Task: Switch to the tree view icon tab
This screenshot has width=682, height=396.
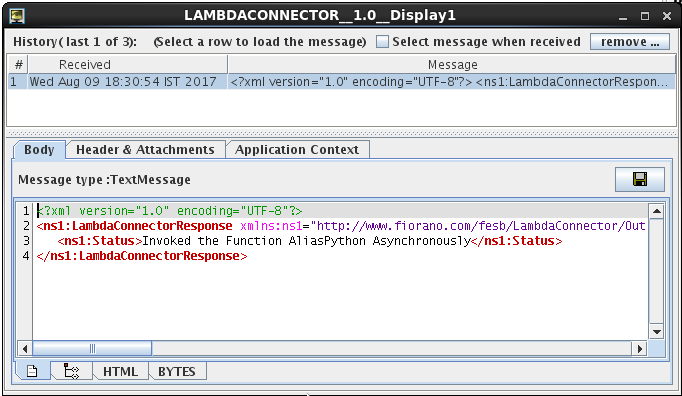Action: pyautogui.click(x=71, y=371)
